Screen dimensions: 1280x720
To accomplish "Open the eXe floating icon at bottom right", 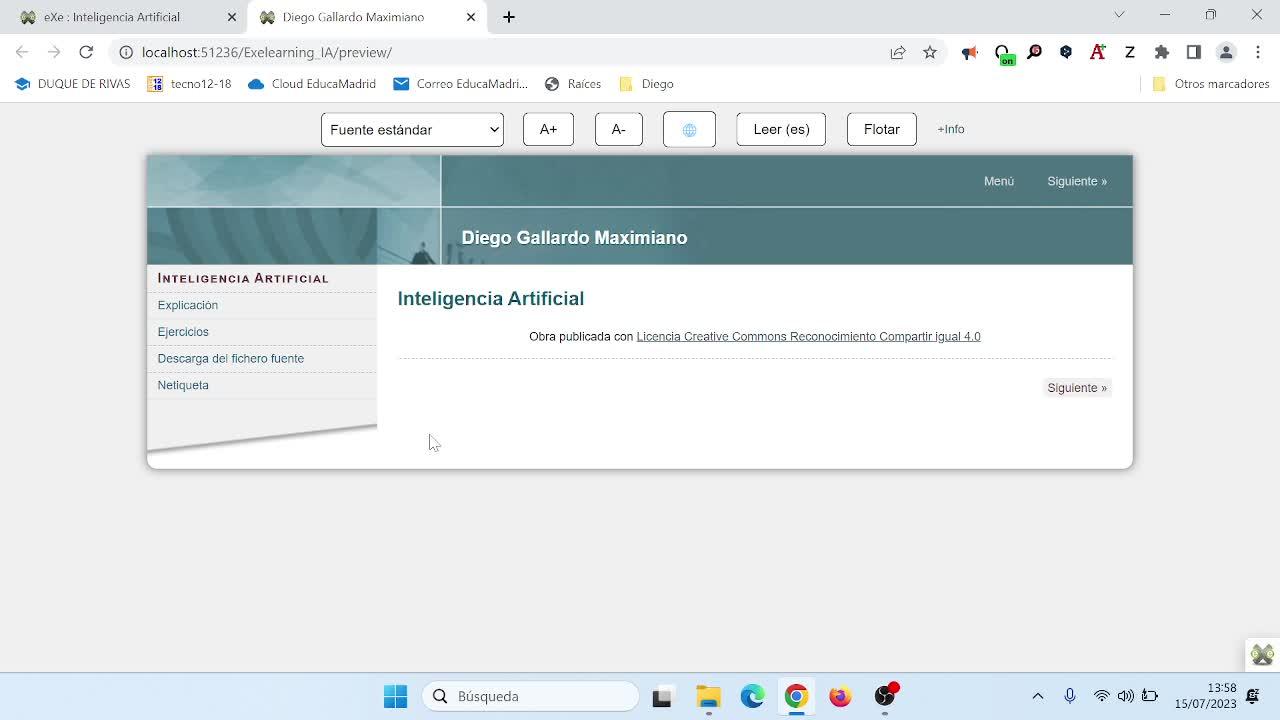I will click(x=1262, y=655).
